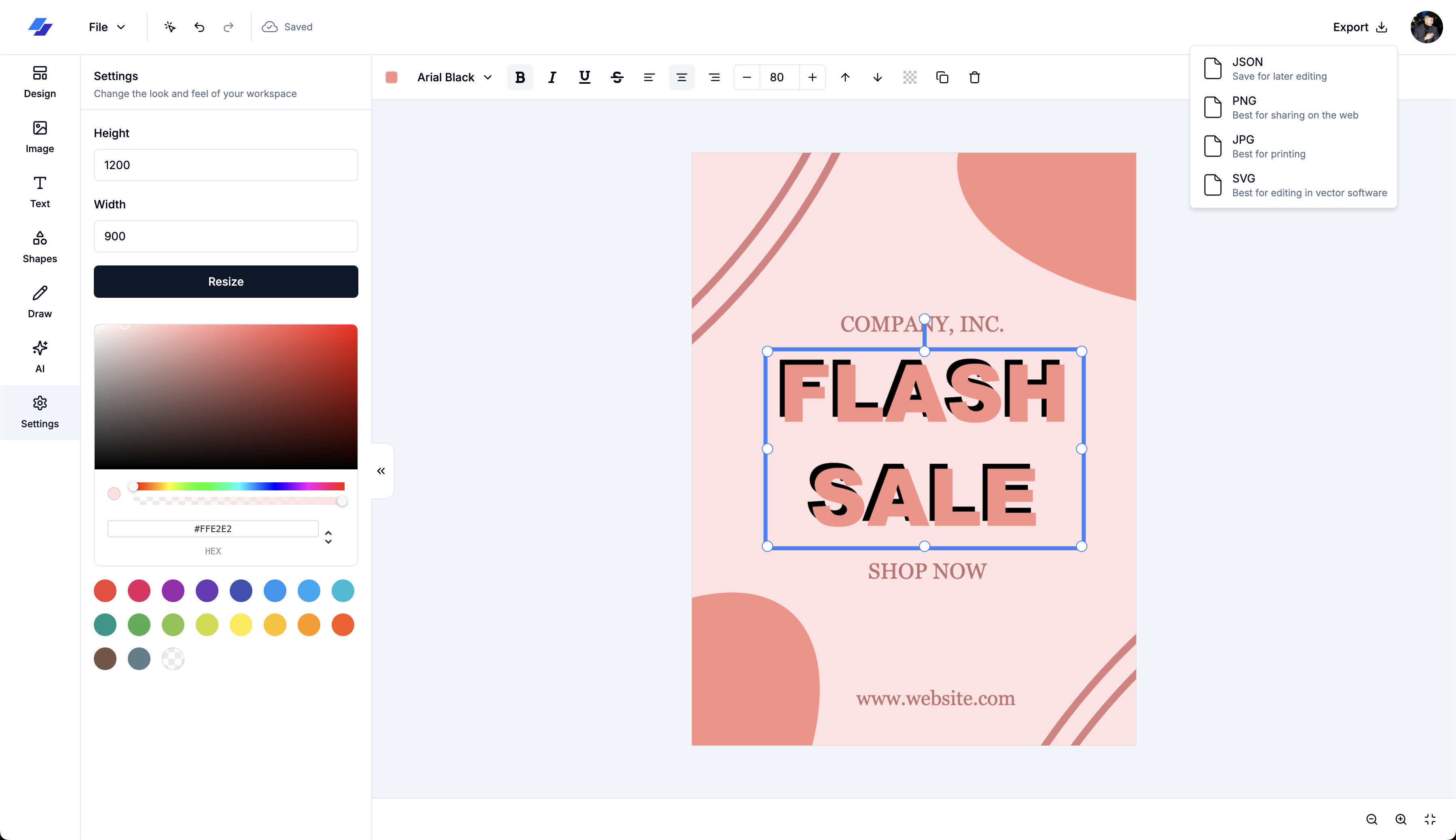Open the AI panel from the sidebar
Image resolution: width=1456 pixels, height=840 pixels.
click(x=39, y=355)
